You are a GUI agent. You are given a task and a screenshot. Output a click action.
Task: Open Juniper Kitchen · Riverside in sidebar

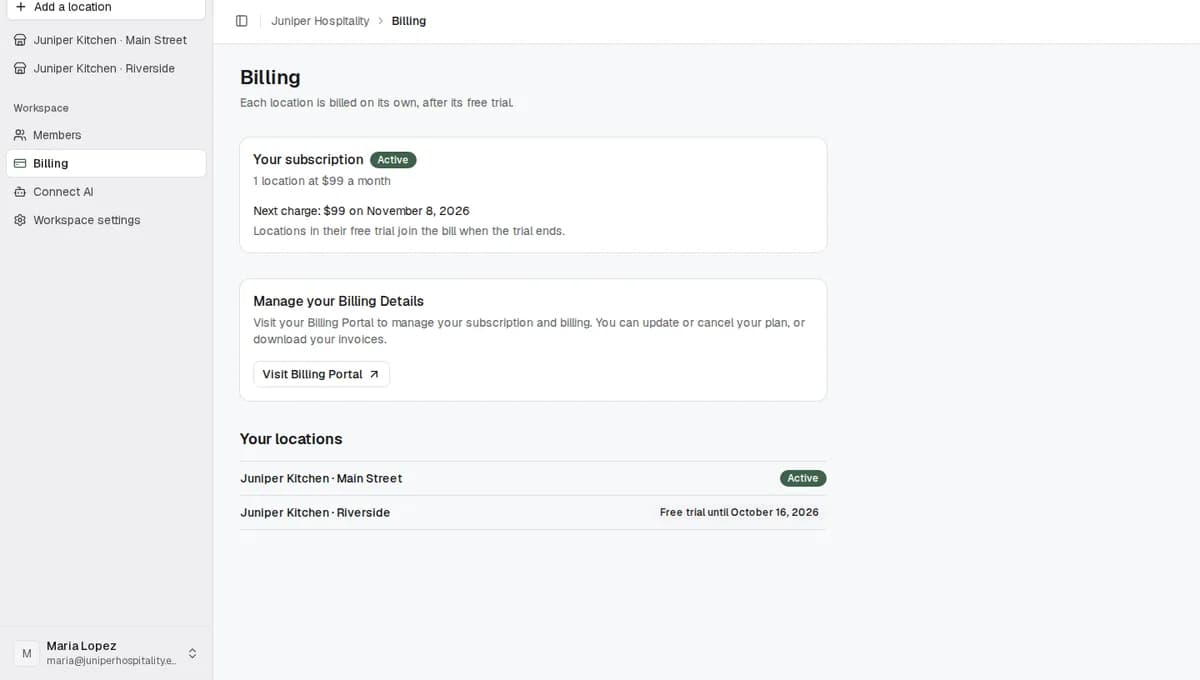pos(106,68)
